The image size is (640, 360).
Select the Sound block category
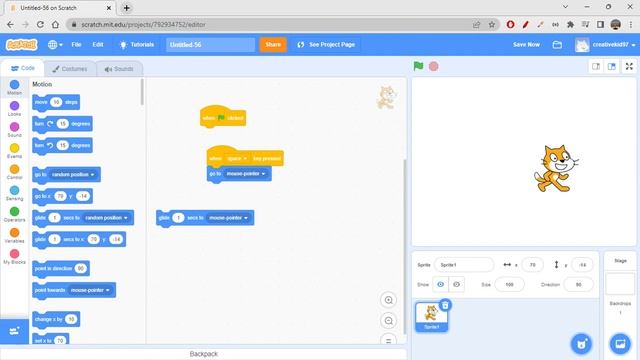pos(14,130)
